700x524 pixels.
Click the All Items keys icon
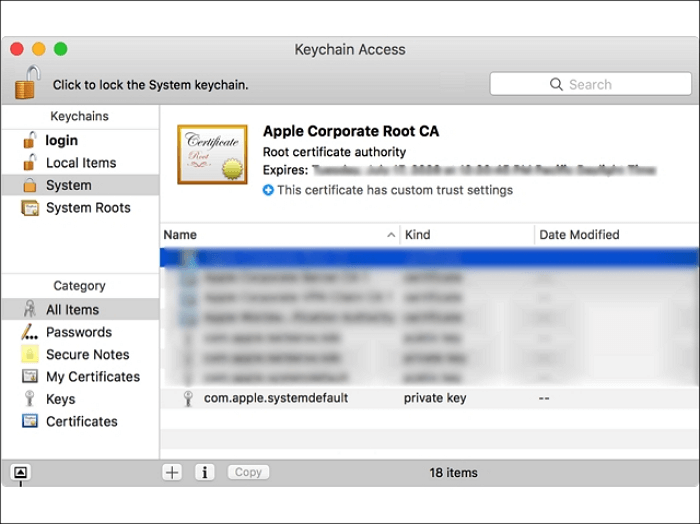[29, 309]
